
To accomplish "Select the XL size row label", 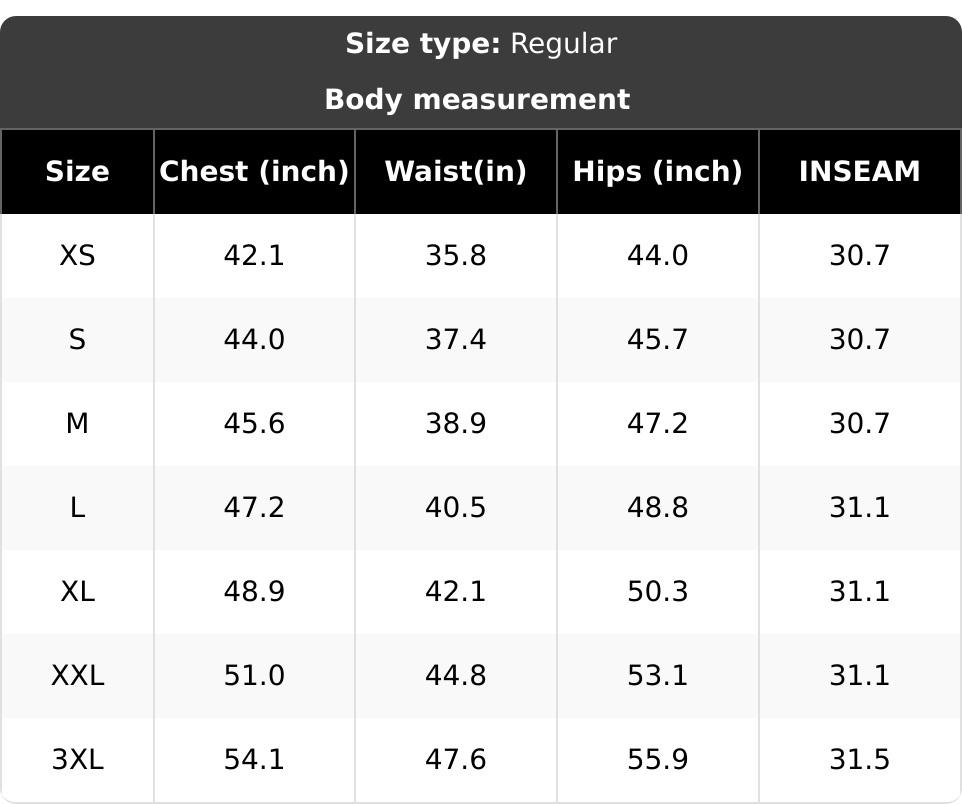I will 77,592.
